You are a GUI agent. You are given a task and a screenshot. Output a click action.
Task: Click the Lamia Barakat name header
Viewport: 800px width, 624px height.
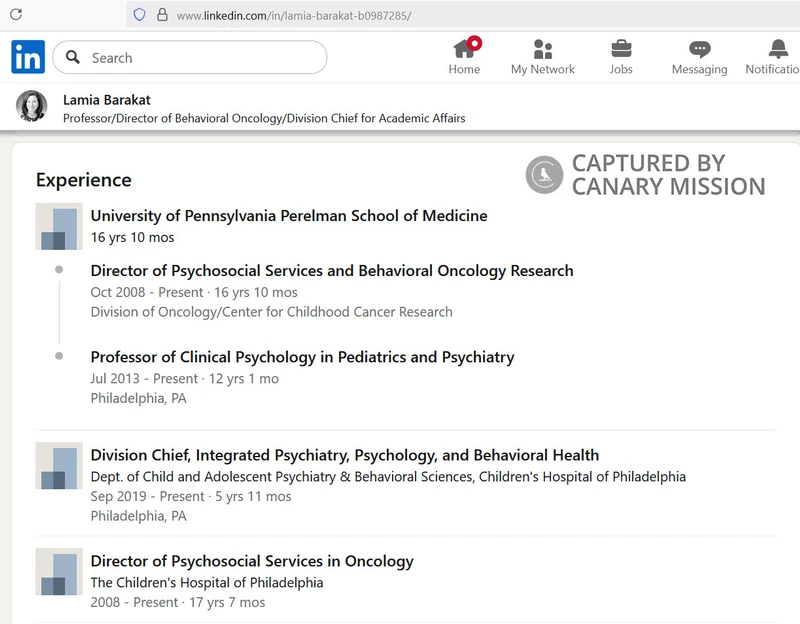pyautogui.click(x=107, y=99)
